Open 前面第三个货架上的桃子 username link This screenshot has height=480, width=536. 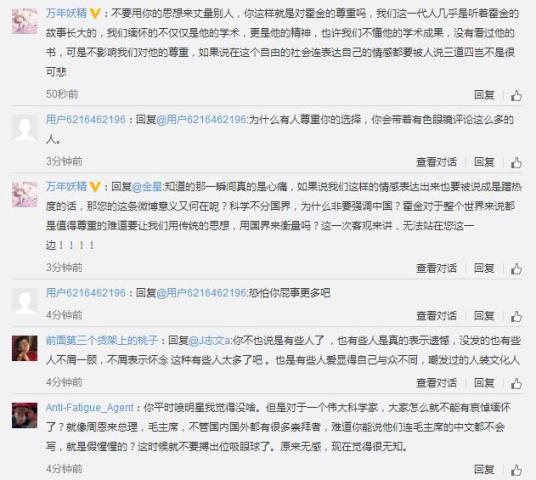[x=102, y=341]
